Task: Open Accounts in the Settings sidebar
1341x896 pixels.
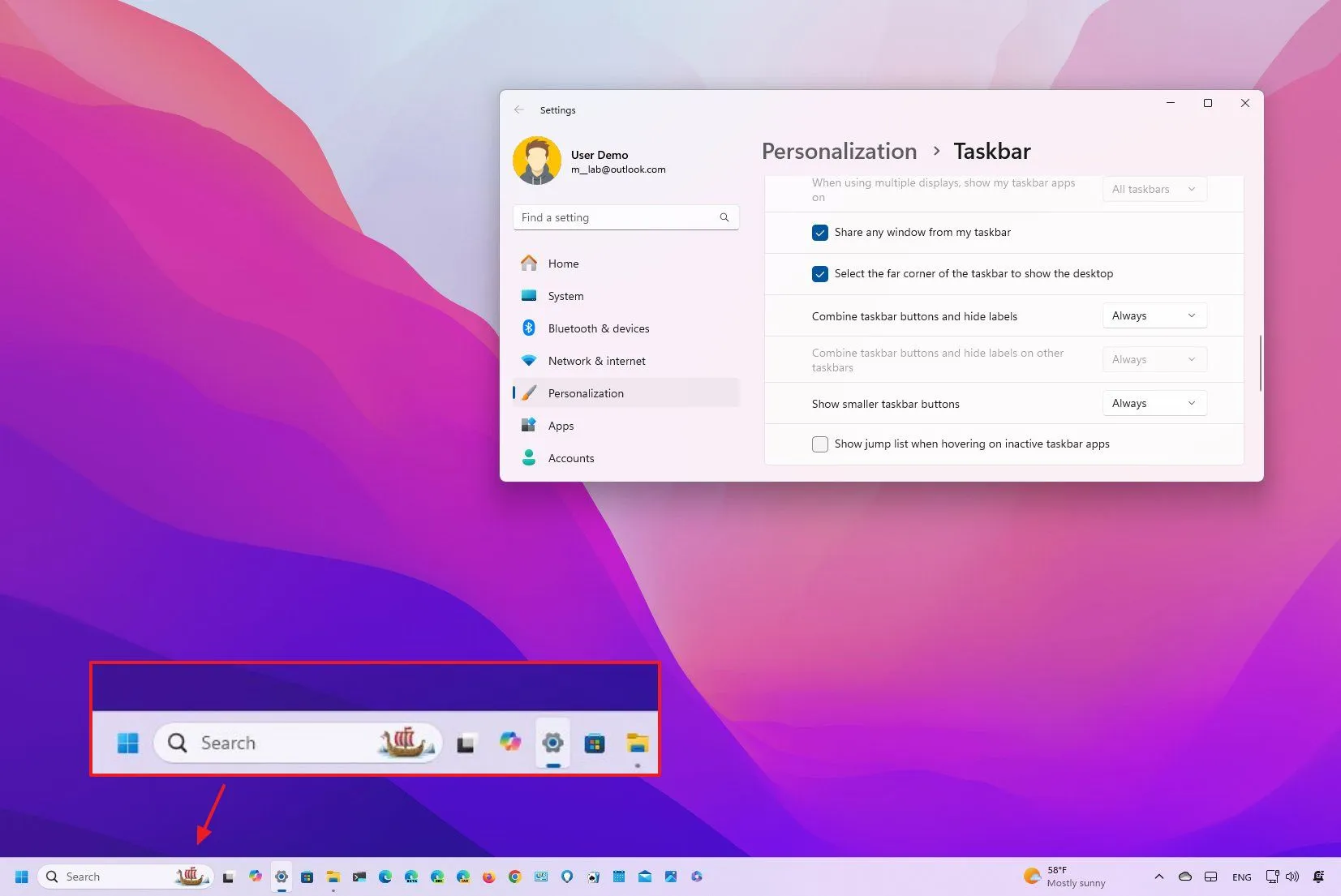Action: click(626, 458)
